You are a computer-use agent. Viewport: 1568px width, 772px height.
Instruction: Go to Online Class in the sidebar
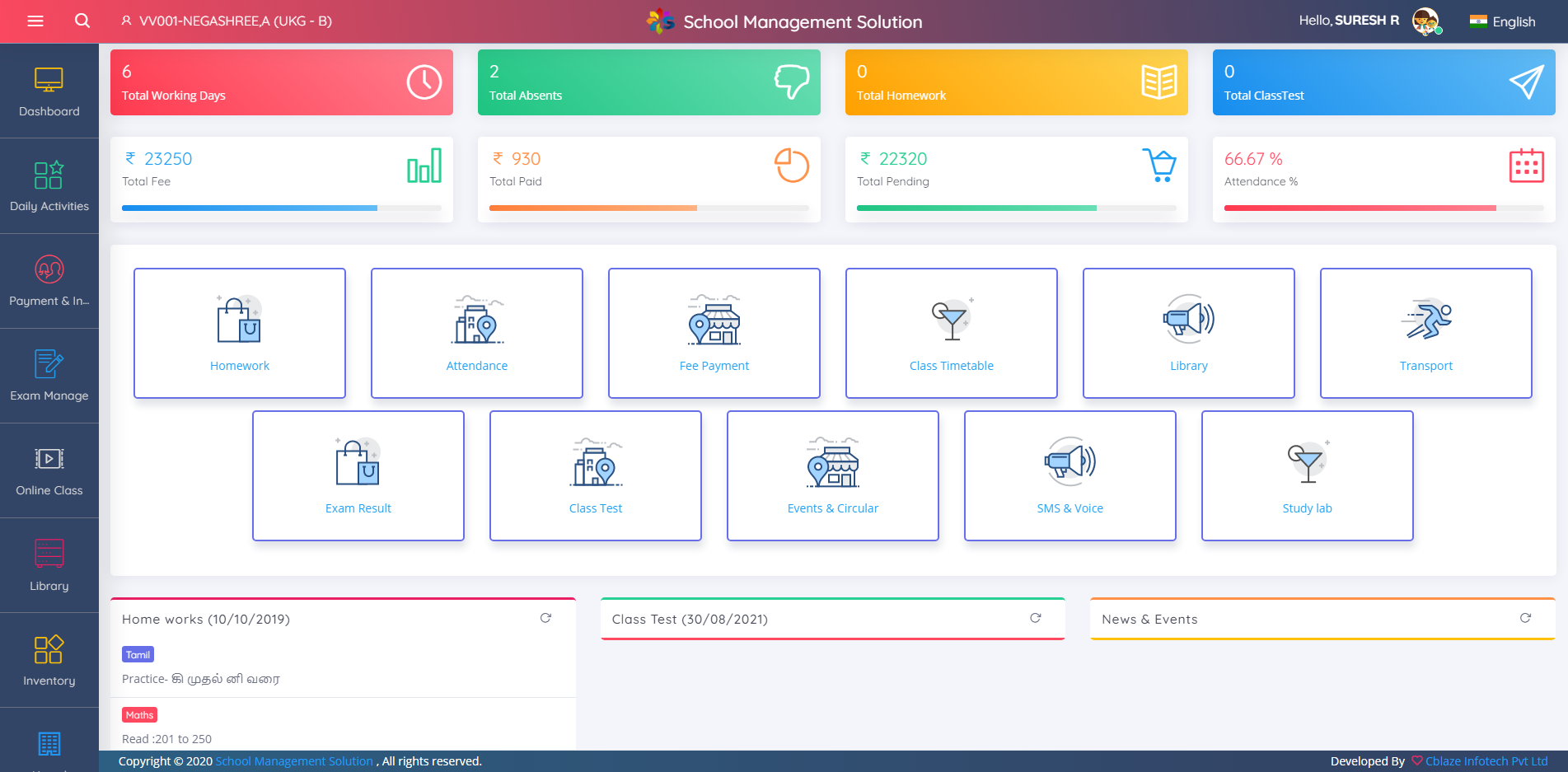click(x=49, y=470)
